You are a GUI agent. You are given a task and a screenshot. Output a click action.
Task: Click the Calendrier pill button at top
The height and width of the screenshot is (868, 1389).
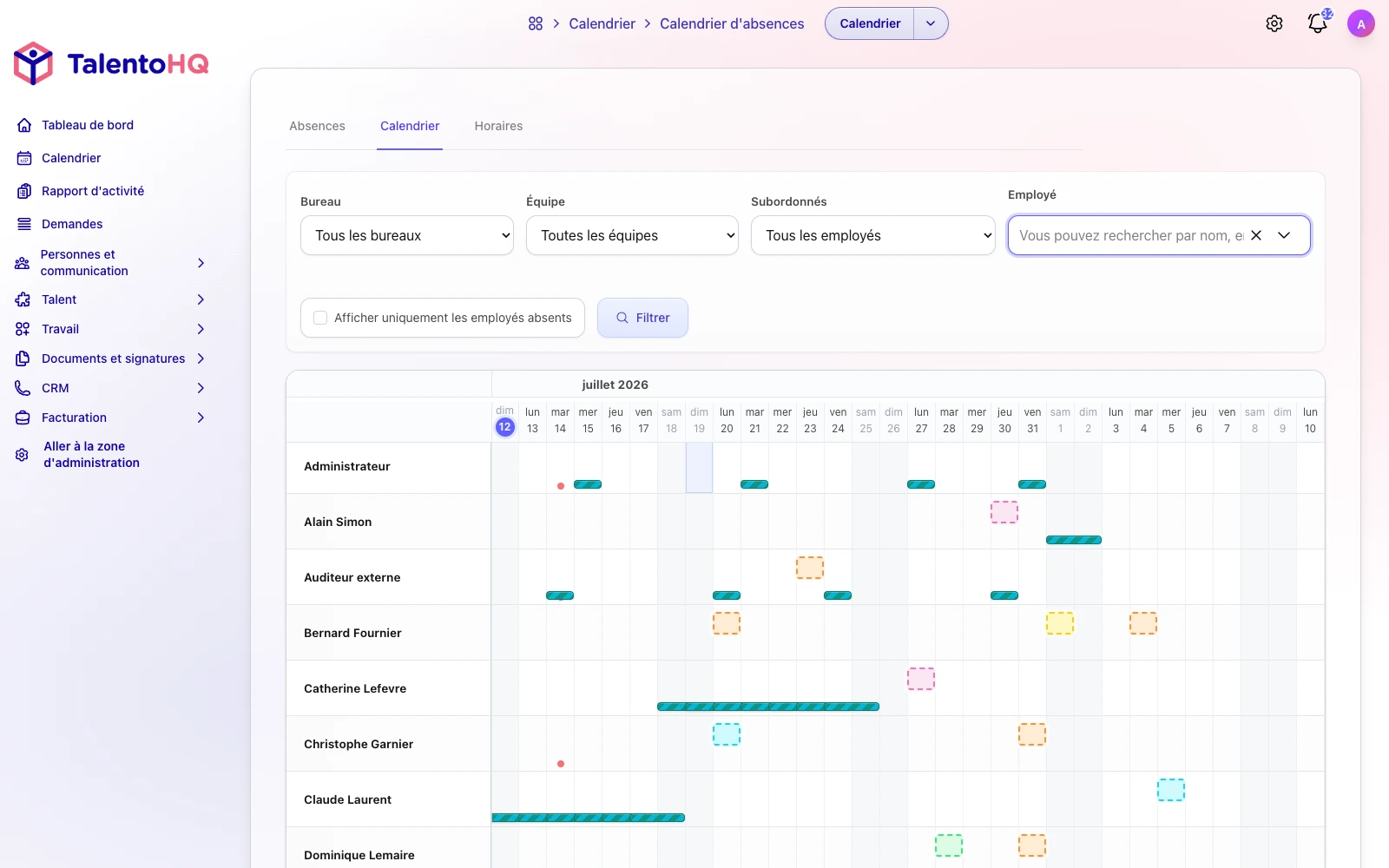click(x=870, y=23)
